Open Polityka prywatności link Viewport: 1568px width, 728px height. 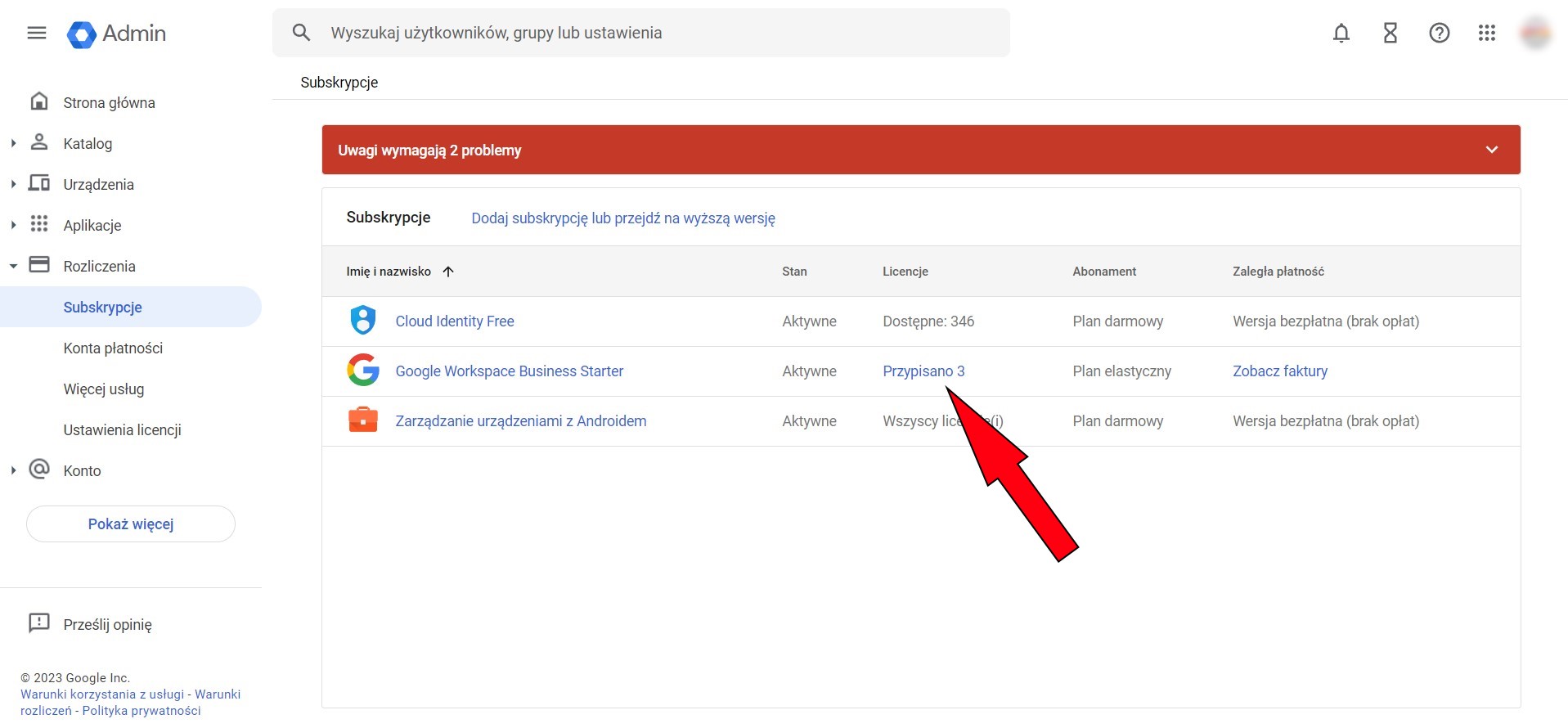142,711
